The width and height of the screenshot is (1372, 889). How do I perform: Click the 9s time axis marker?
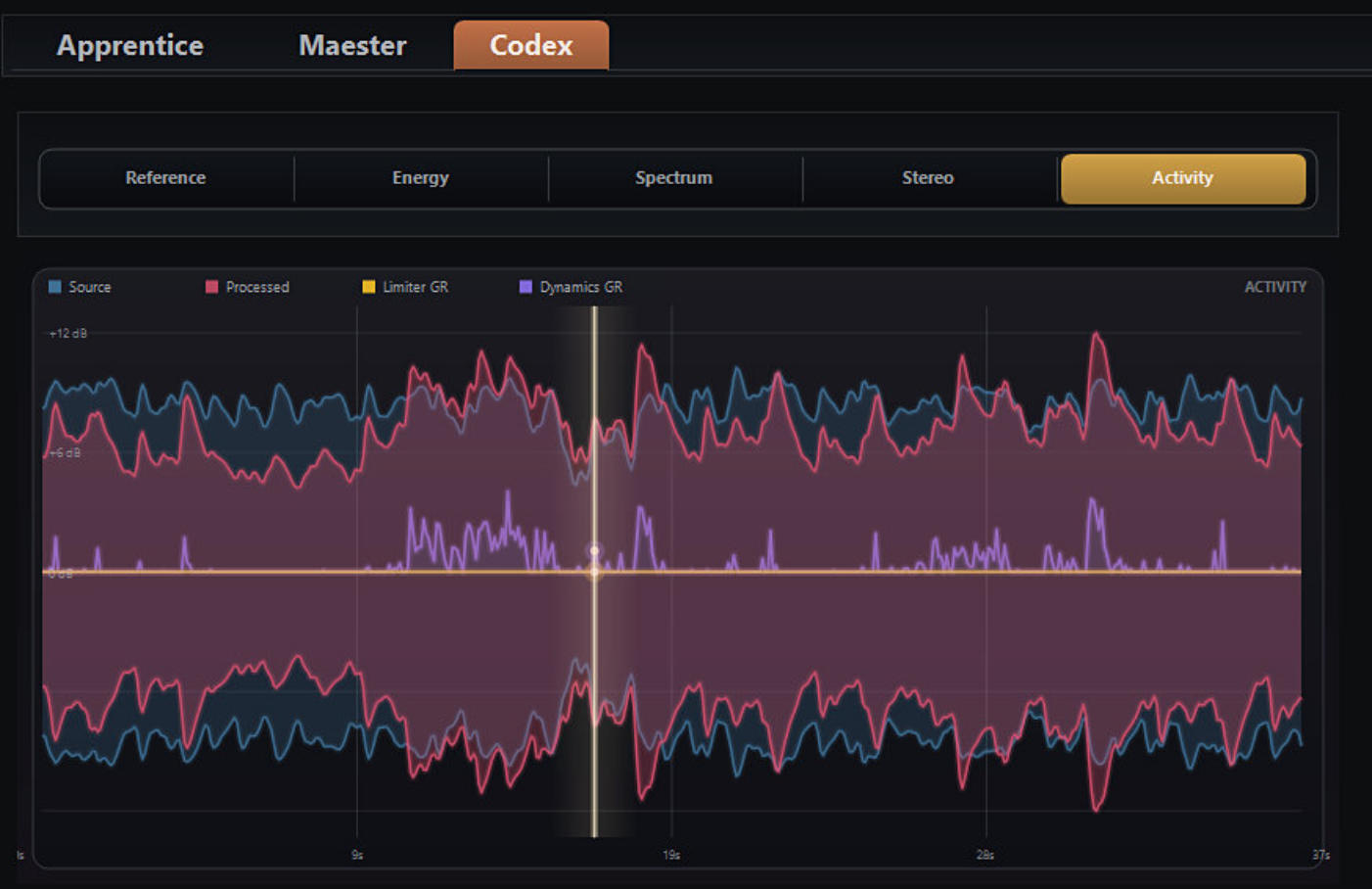357,855
